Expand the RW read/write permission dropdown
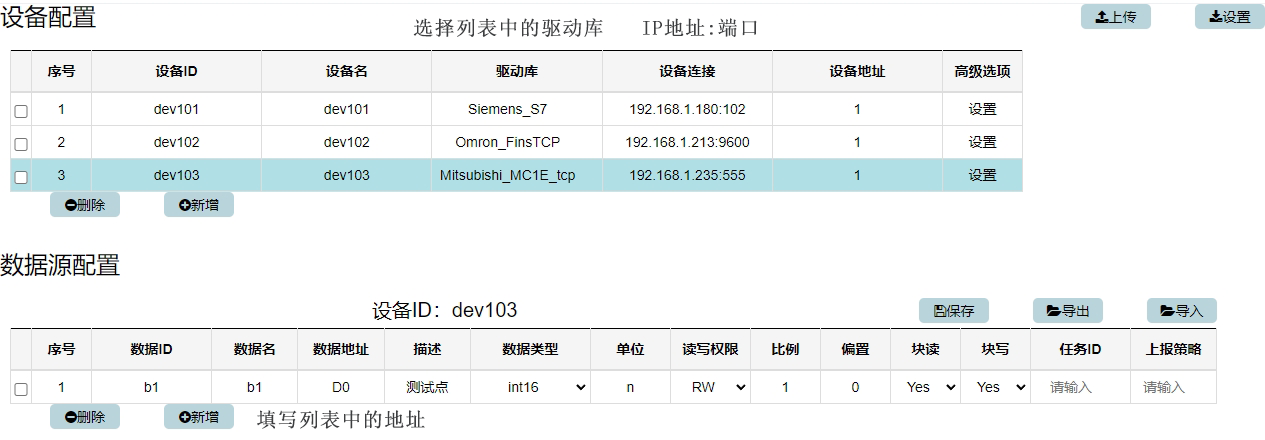This screenshot has height=440, width=1265. (718, 387)
